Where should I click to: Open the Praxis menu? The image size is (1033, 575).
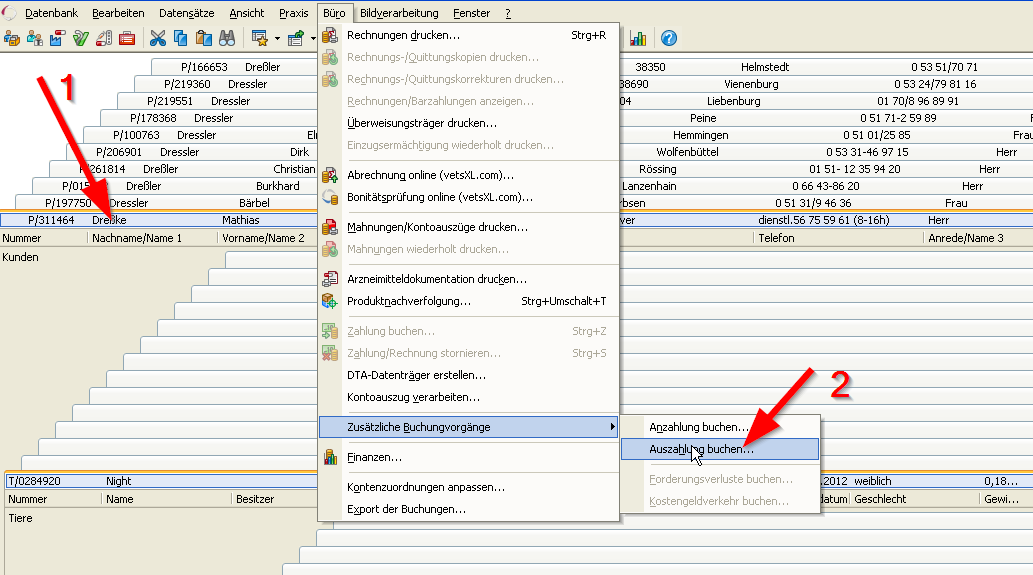293,13
